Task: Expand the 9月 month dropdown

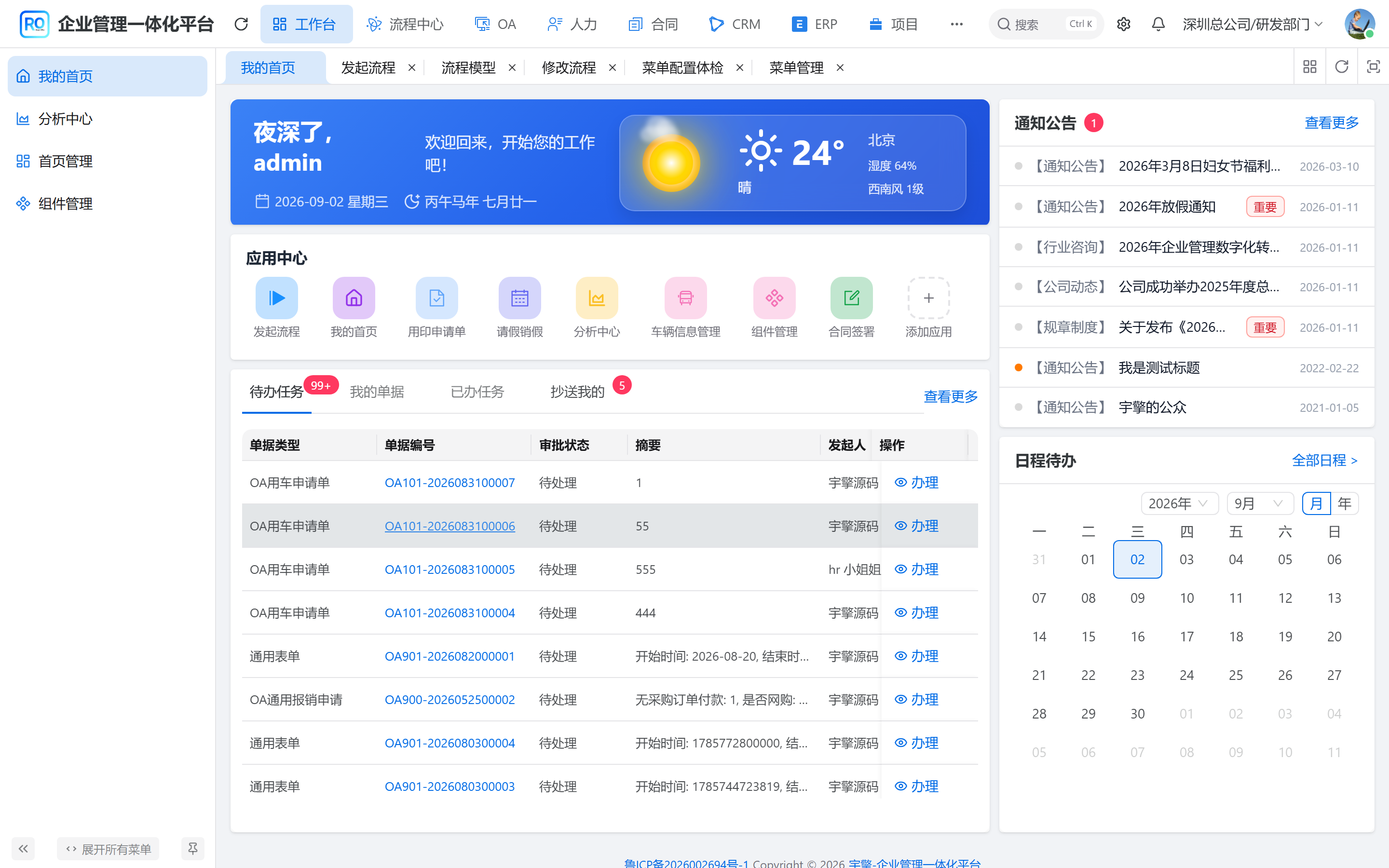Action: [1259, 503]
